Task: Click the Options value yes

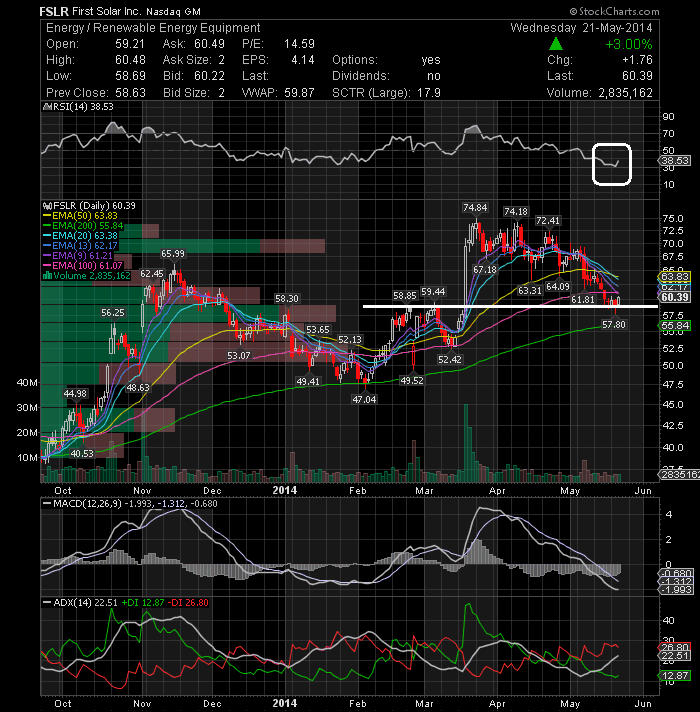Action: (x=431, y=60)
